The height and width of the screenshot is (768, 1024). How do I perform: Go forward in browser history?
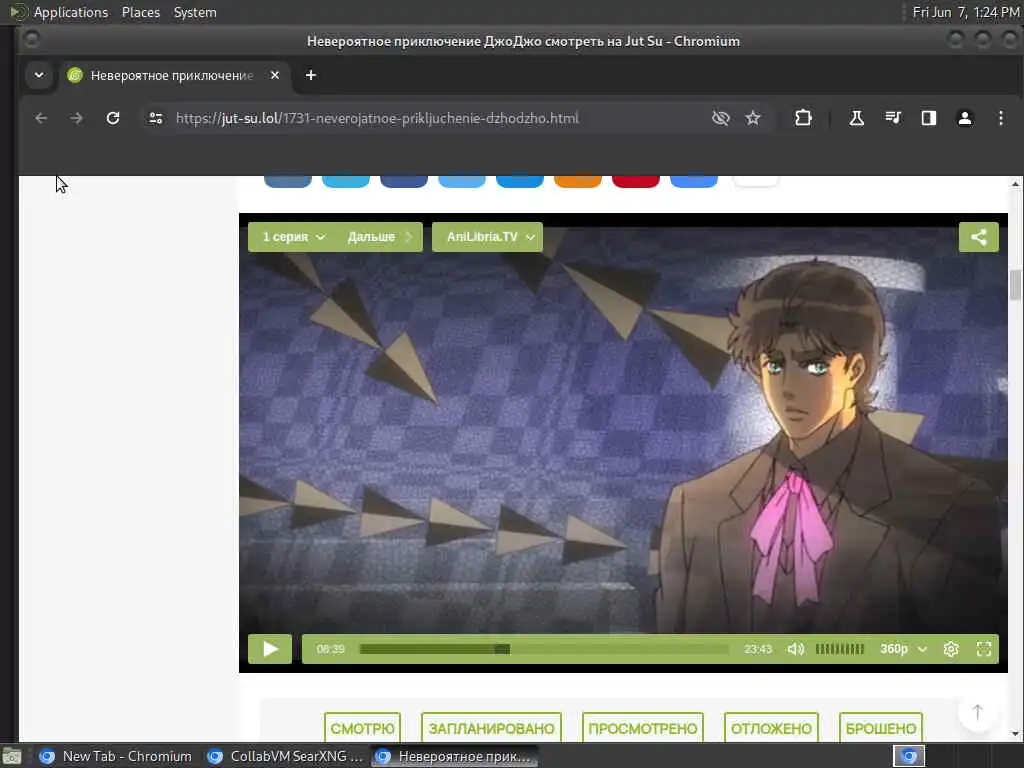coord(76,118)
